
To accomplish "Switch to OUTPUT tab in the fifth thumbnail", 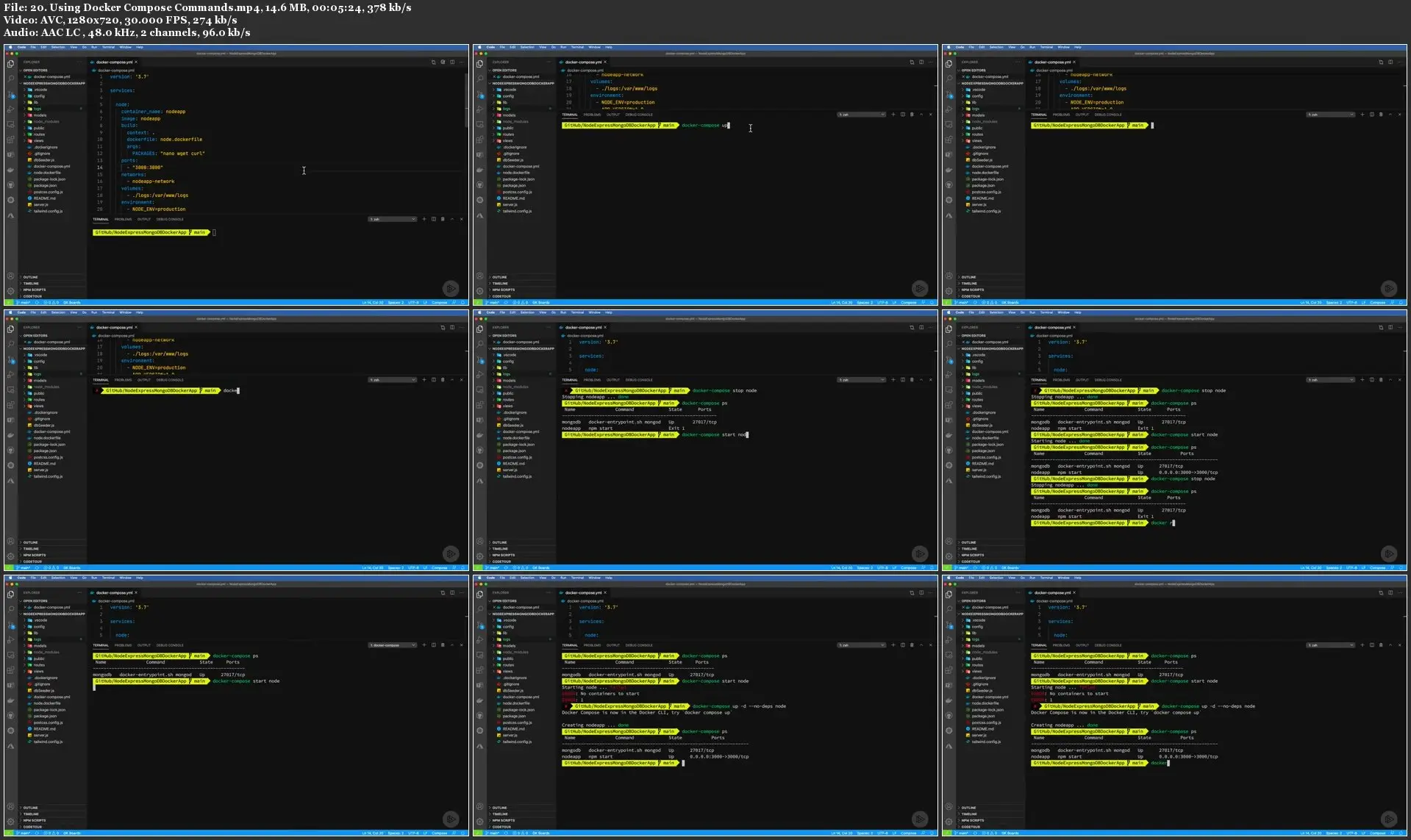I will (613, 380).
